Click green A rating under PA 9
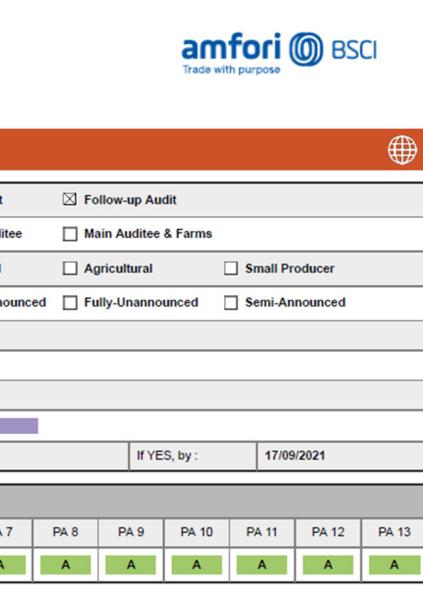The height and width of the screenshot is (600, 423). coord(131,564)
